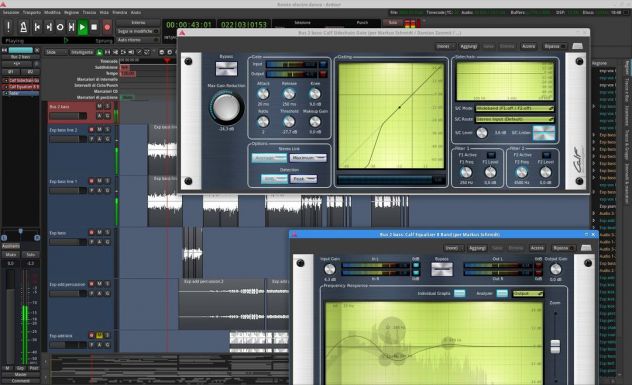This screenshot has width=632, height=385.
Task: Click the panic exclamation icon in transport bar
Action: tap(8, 27)
